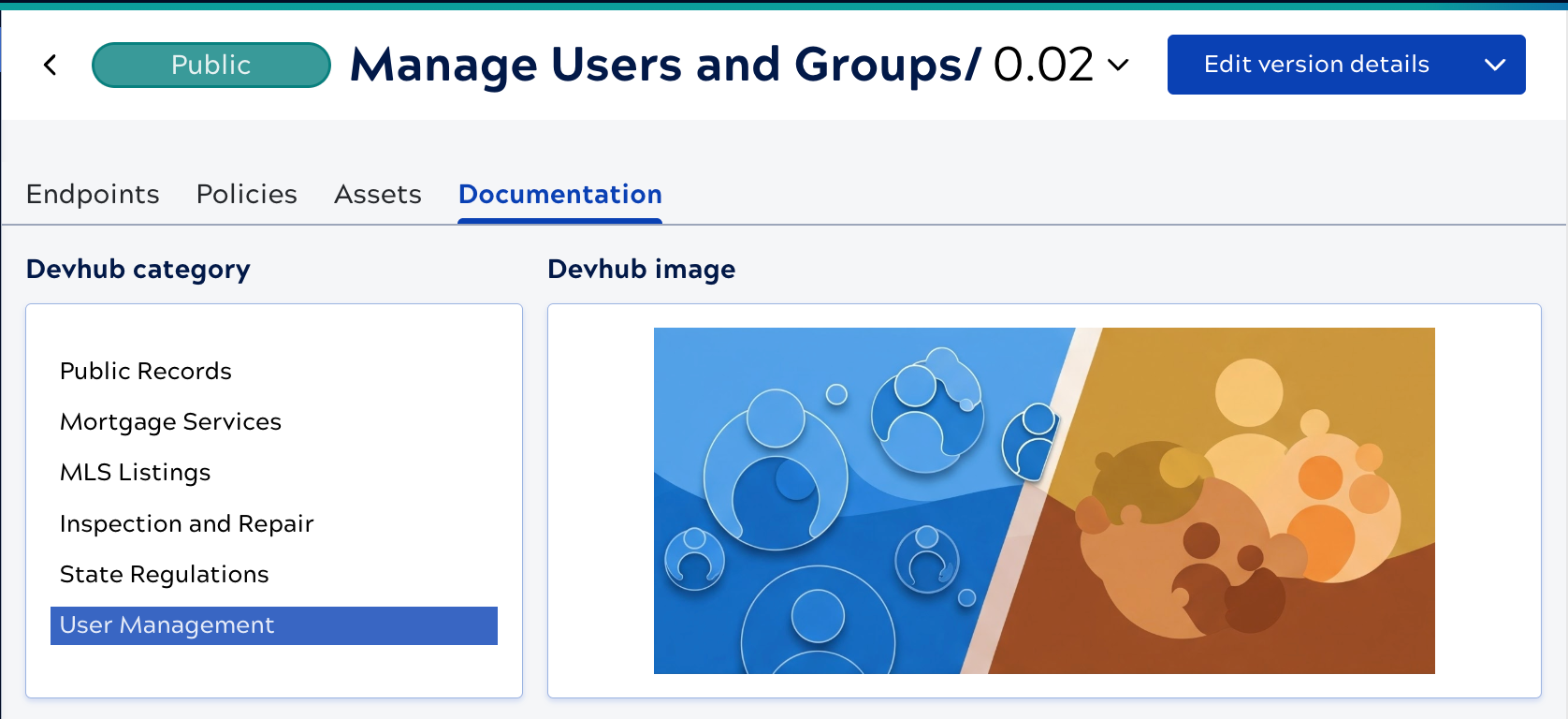1568x719 pixels.
Task: Choose the Public Records category
Action: click(x=145, y=371)
